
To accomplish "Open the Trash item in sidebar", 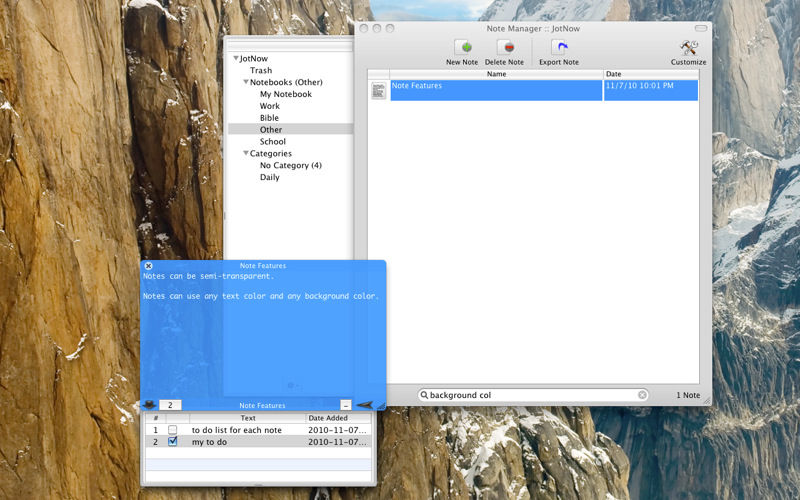I will (261, 71).
